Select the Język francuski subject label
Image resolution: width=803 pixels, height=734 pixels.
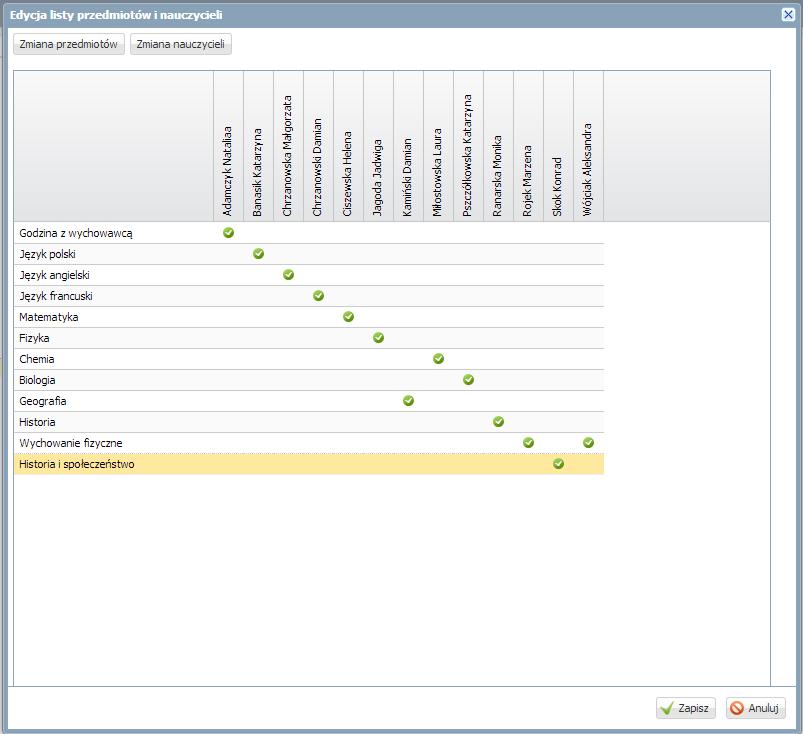56,296
